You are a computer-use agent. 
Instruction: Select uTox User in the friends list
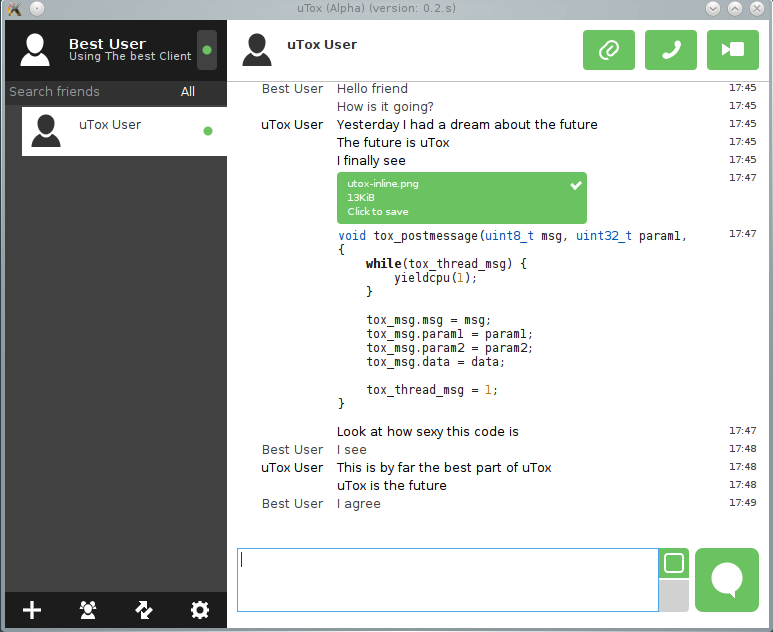tap(124, 131)
